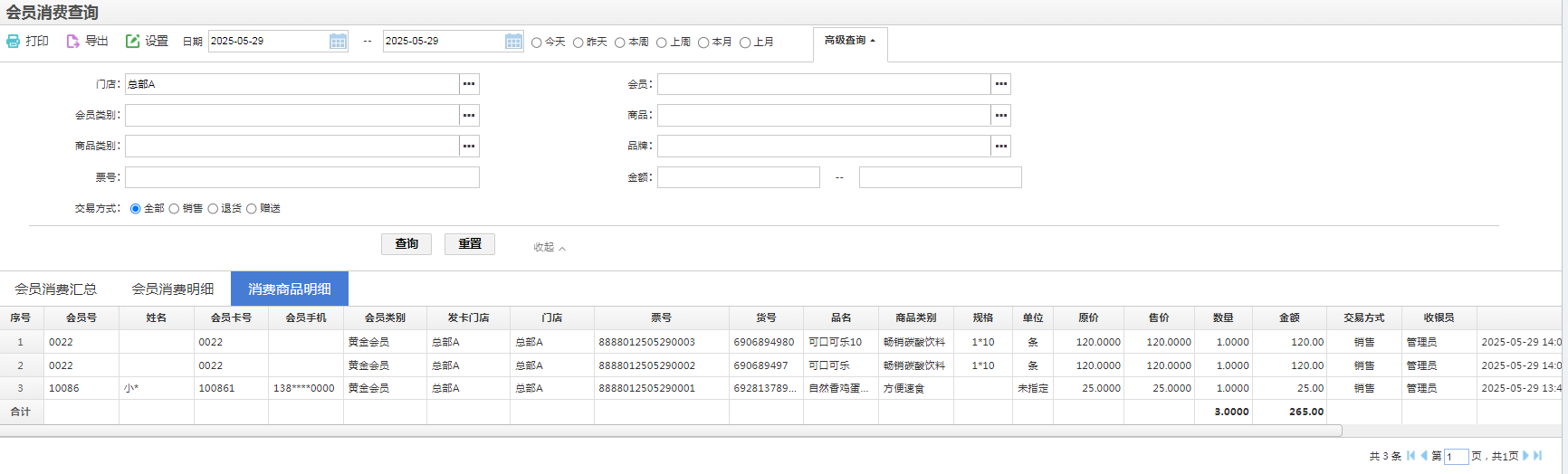Switch to 会员消费汇总 tab
Screen dimensions: 1568x474
pos(56,289)
